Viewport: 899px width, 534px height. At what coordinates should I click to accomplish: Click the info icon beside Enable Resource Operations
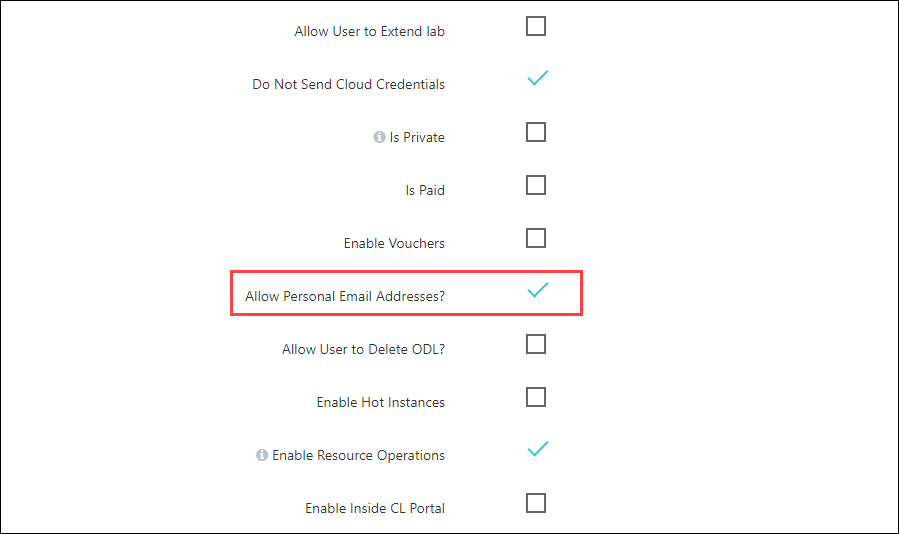pyautogui.click(x=261, y=455)
